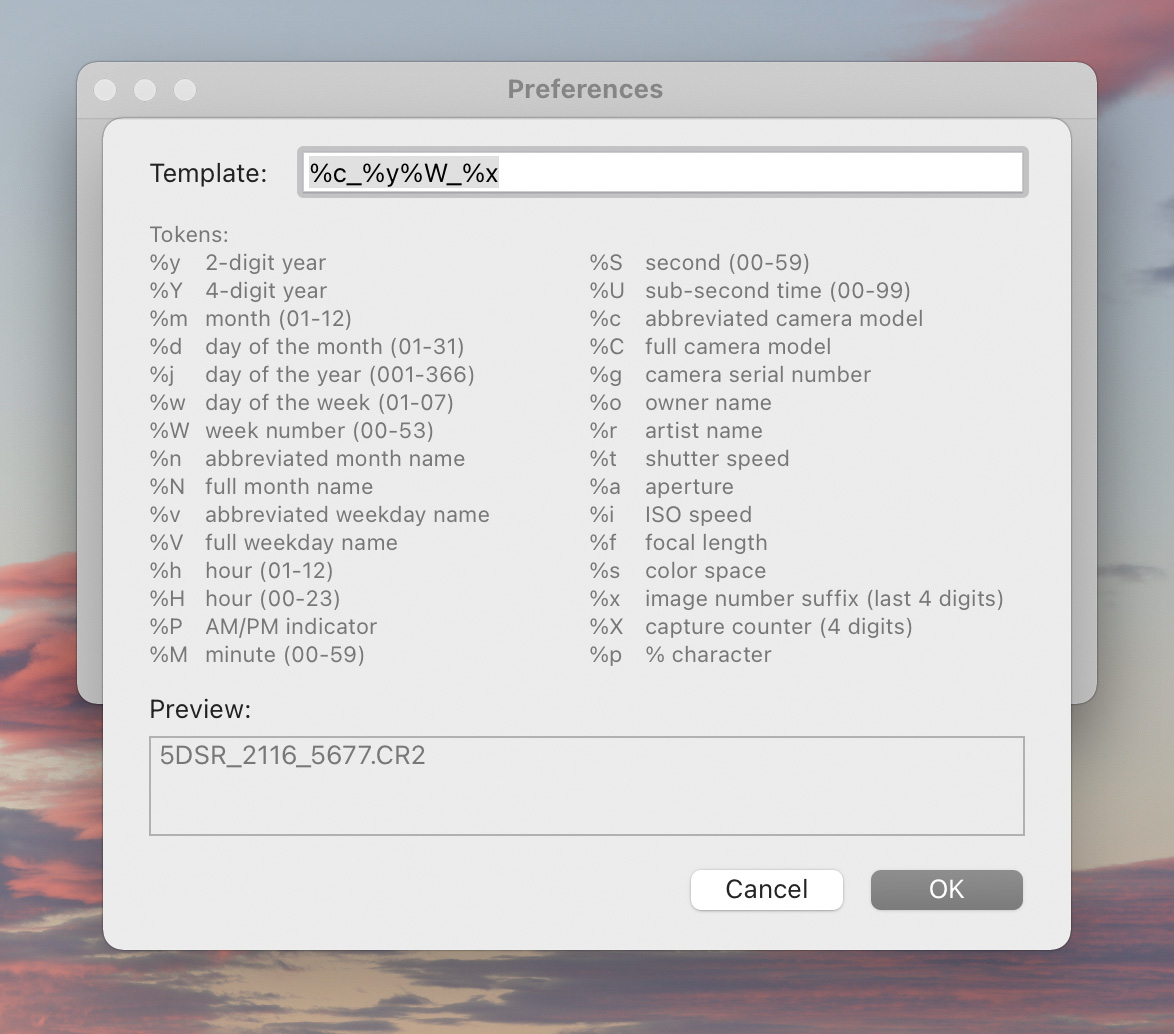Click 'day of the month (01-31)' text

pyautogui.click(x=335, y=347)
